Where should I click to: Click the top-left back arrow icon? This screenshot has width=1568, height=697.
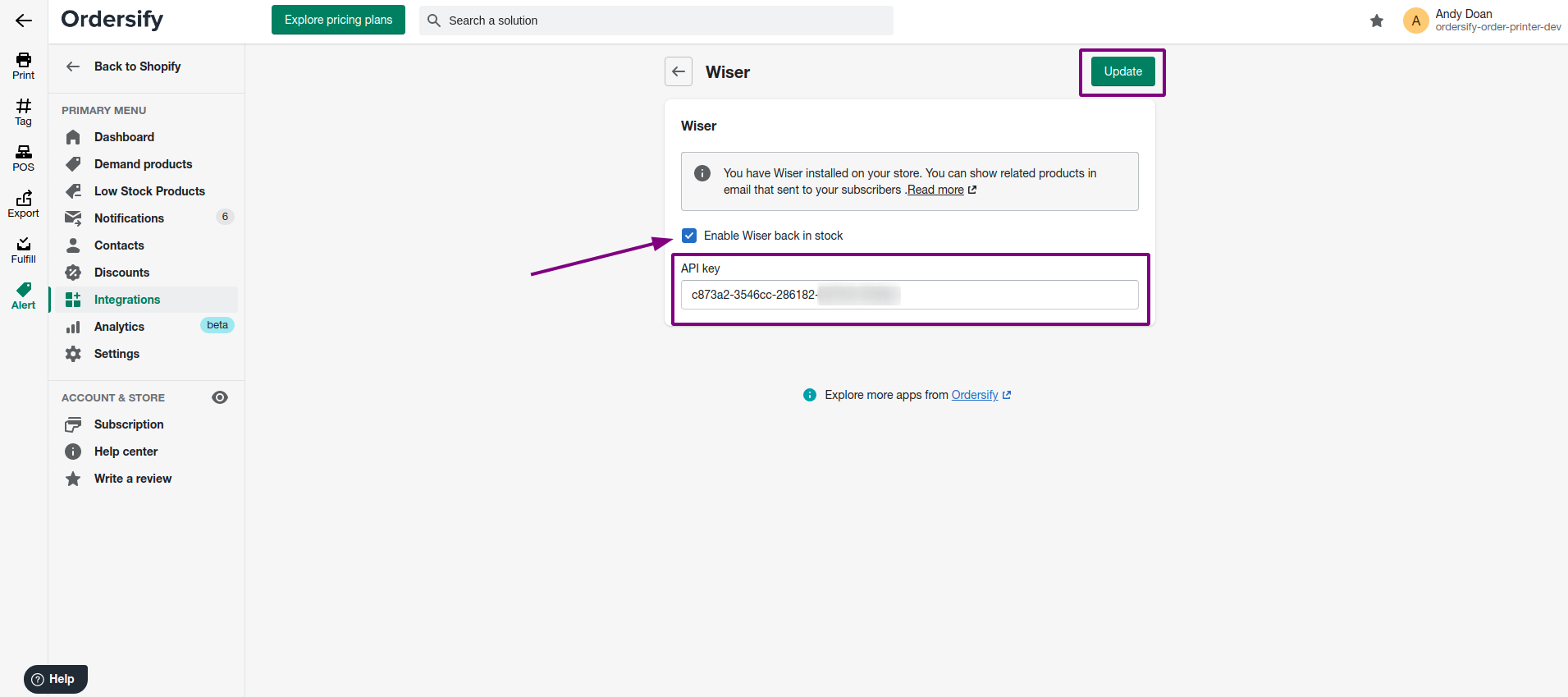(x=24, y=21)
